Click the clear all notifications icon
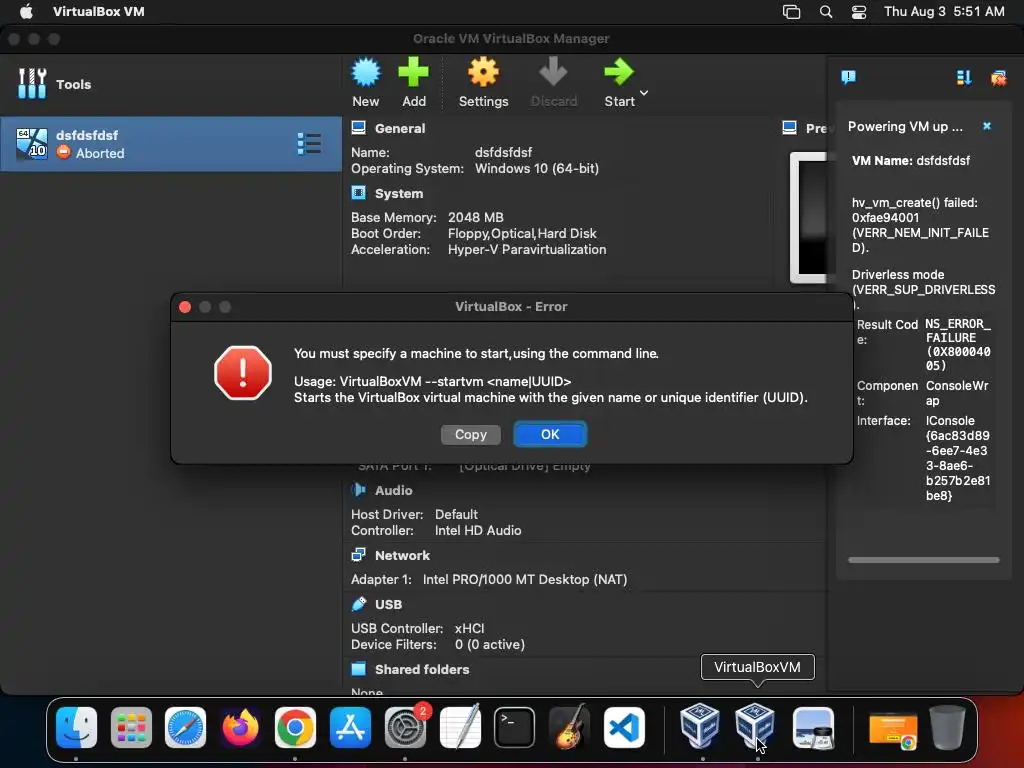This screenshot has height=768, width=1024. 998,78
